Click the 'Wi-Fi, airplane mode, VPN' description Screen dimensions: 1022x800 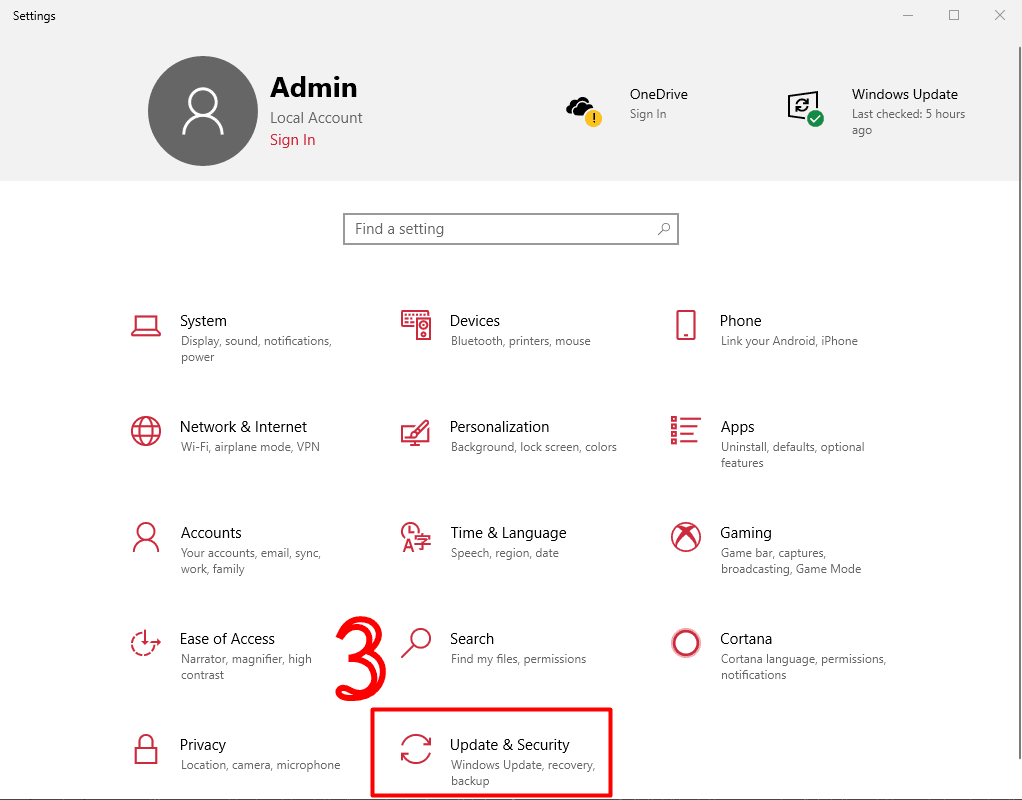[250, 447]
